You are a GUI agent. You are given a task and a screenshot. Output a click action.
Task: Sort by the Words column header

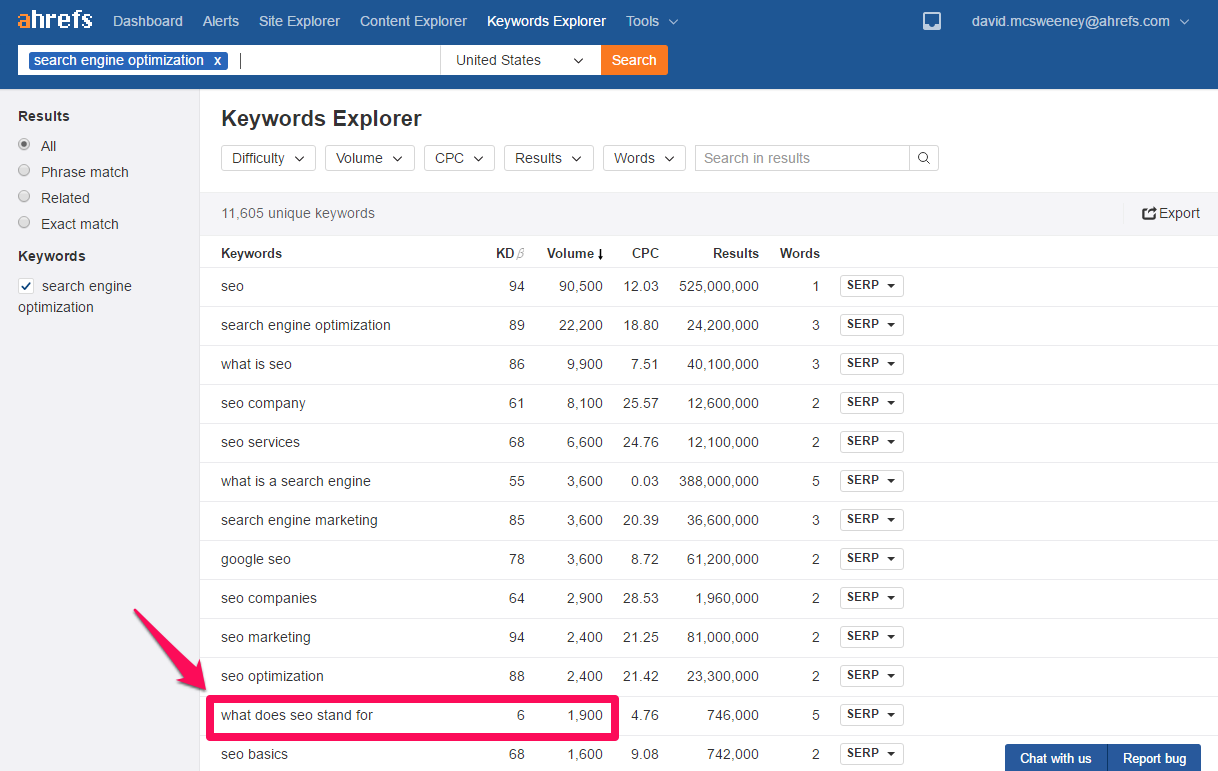coord(800,254)
